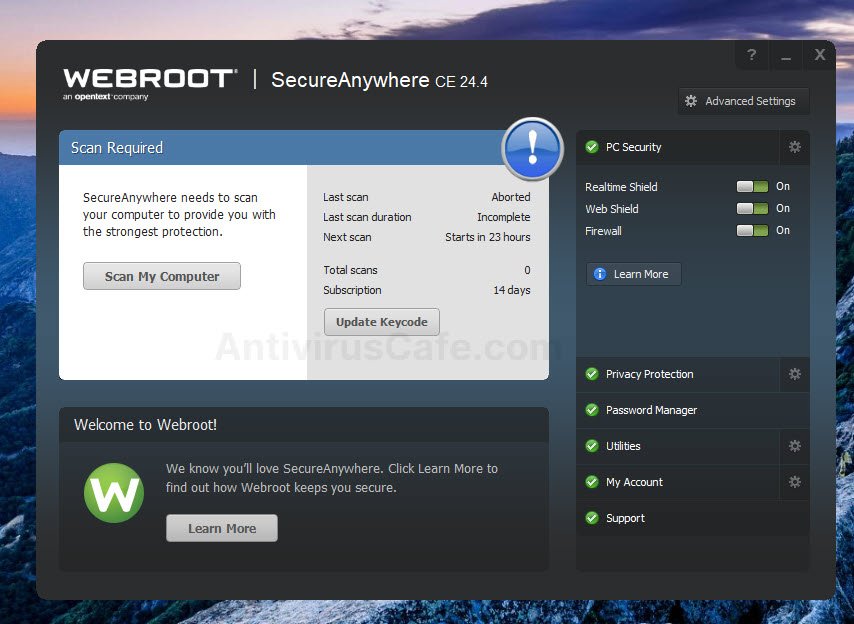Open the Support section
The height and width of the screenshot is (624, 854).
tap(693, 518)
